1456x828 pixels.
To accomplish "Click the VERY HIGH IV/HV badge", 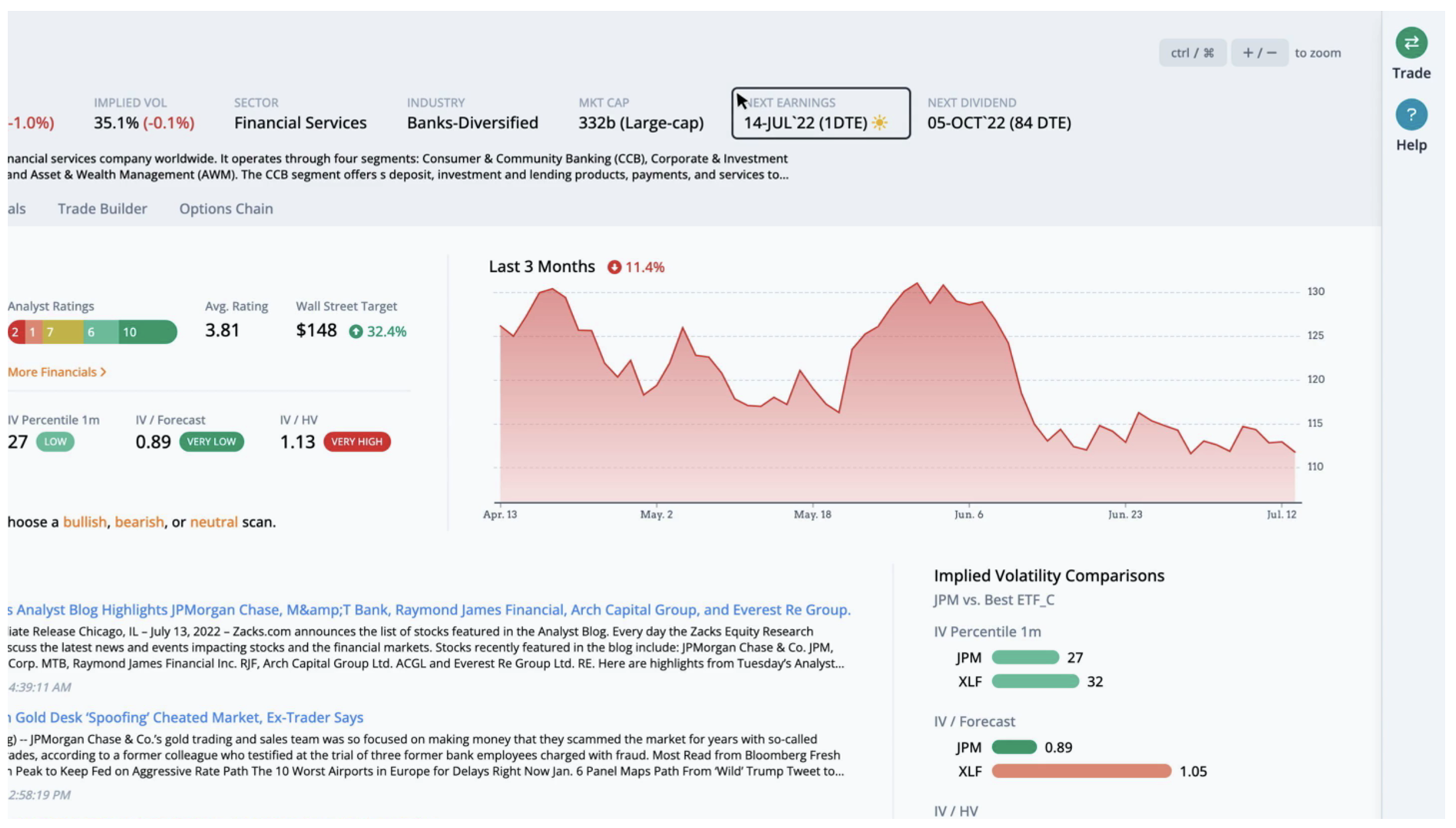I will pyautogui.click(x=357, y=442).
